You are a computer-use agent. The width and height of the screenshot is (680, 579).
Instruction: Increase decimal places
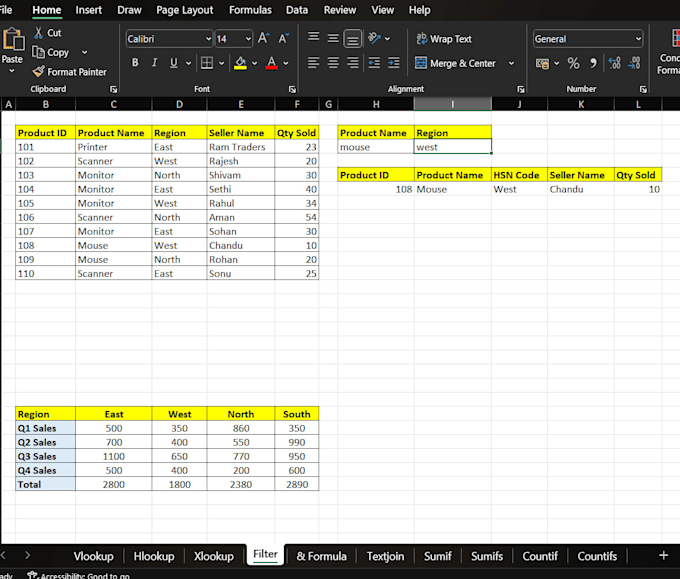pyautogui.click(x=615, y=63)
